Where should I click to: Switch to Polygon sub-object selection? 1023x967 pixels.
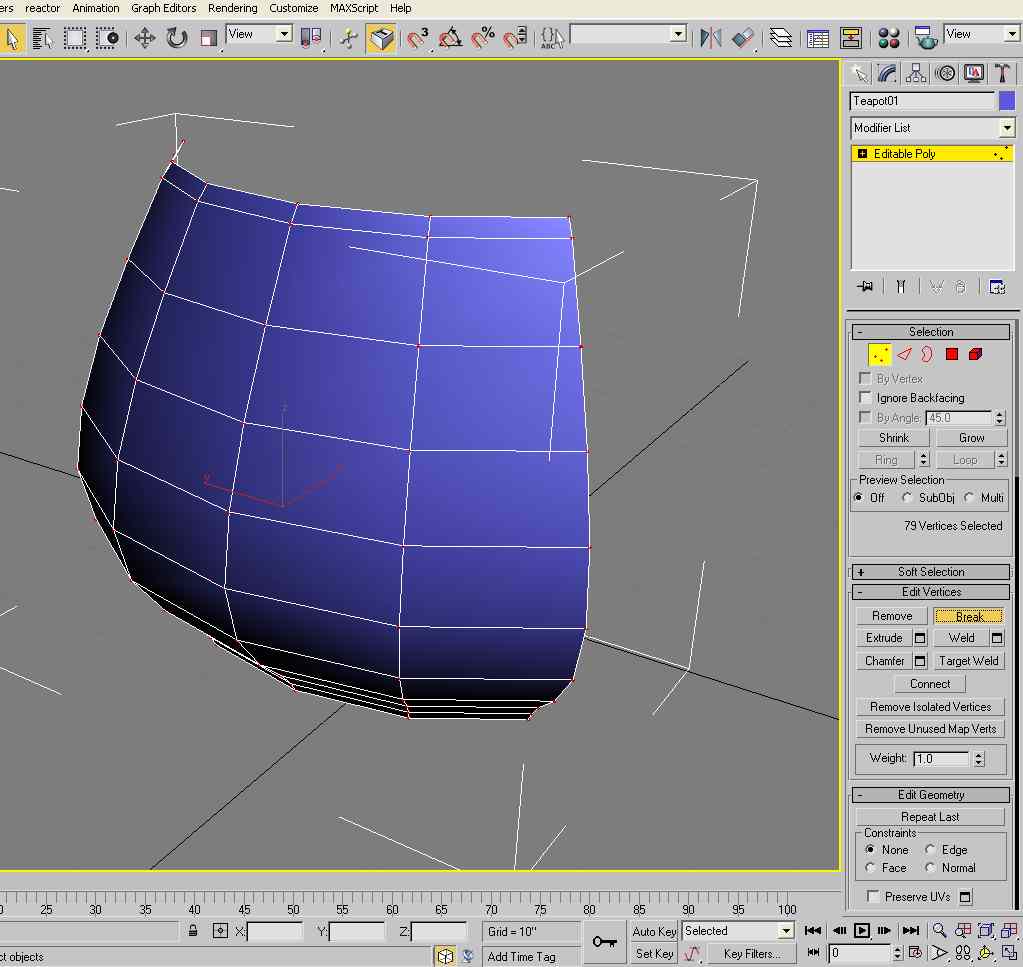[x=952, y=354]
